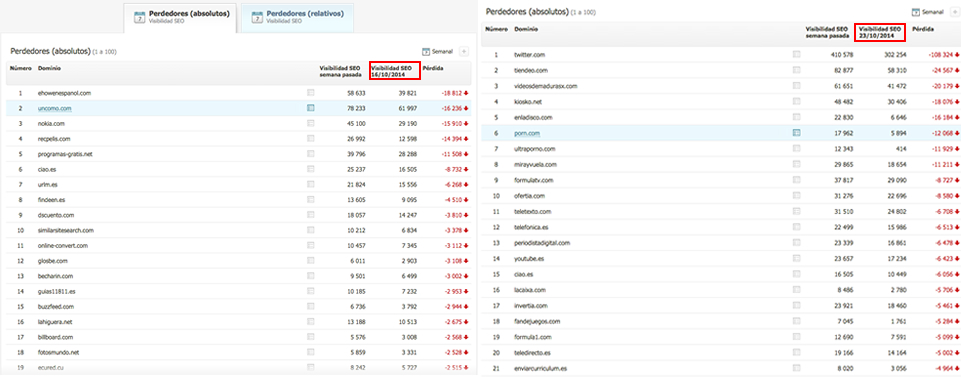This screenshot has height=379, width=961.
Task: Open tiendeo.com domain link
Action: click(531, 71)
